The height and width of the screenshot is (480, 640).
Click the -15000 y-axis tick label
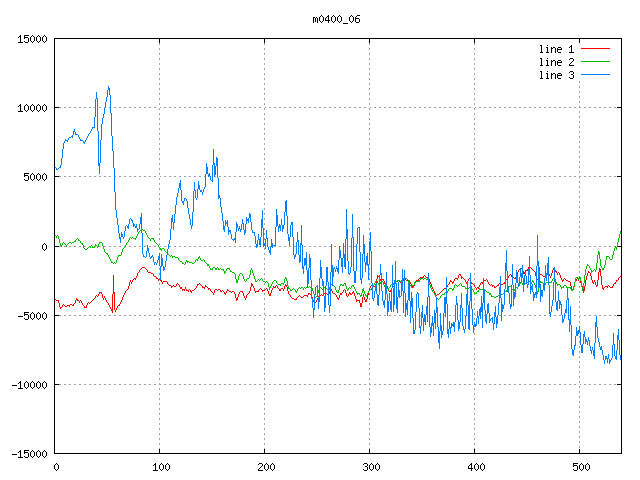(30, 454)
